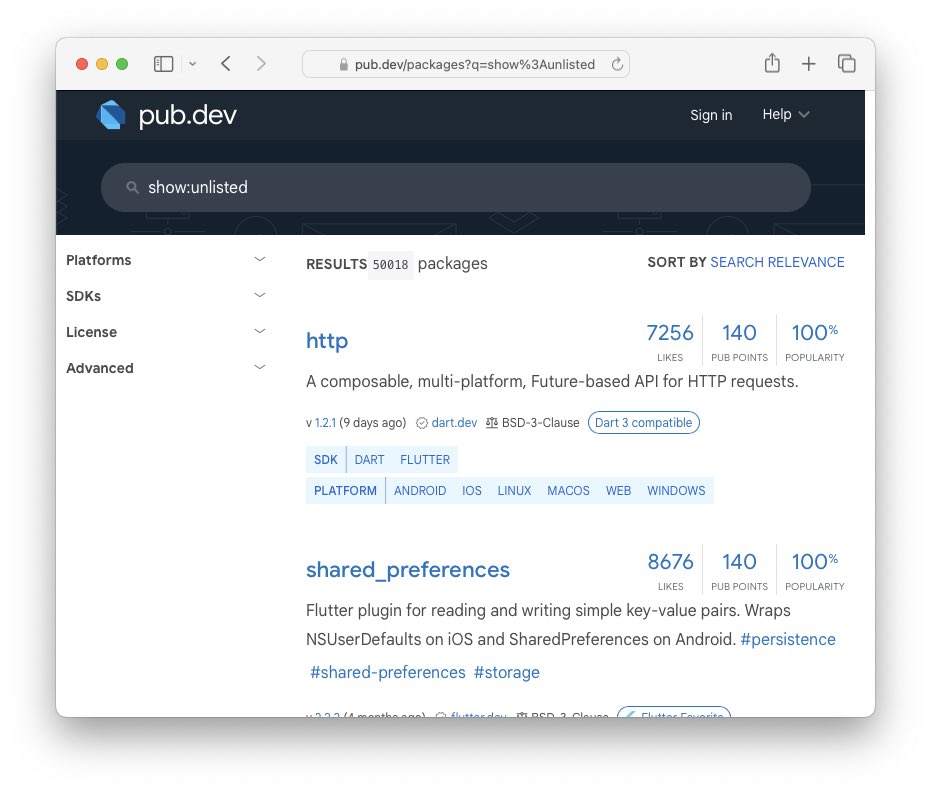Screen dimensions: 931x791
Task: Click the 100% popularity for http
Action: point(815,333)
